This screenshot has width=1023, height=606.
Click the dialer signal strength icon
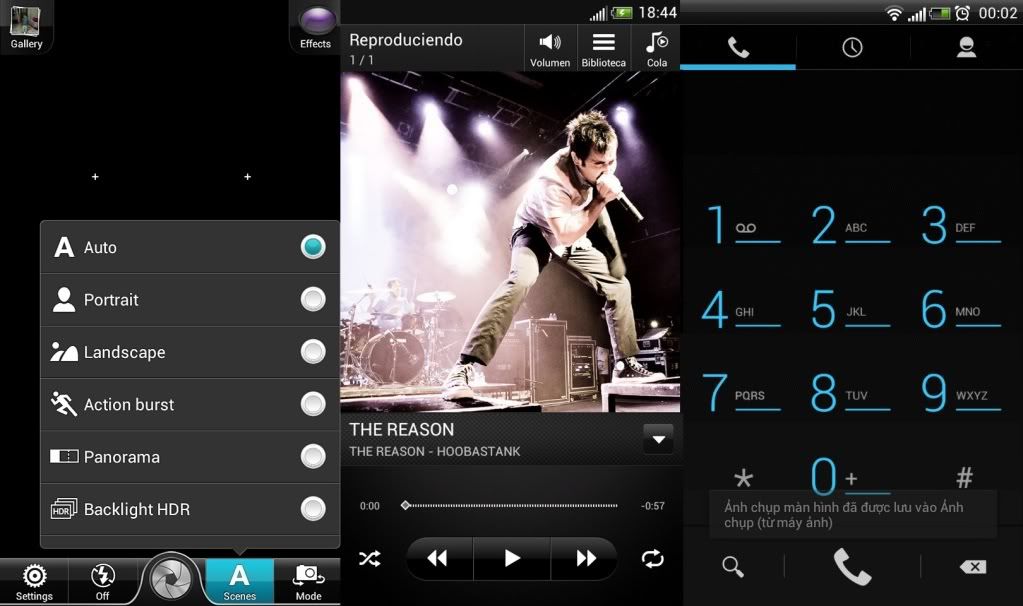(x=917, y=13)
